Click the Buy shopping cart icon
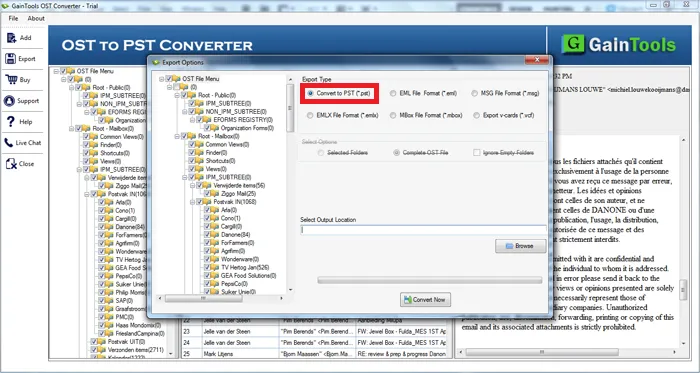 click(11, 79)
